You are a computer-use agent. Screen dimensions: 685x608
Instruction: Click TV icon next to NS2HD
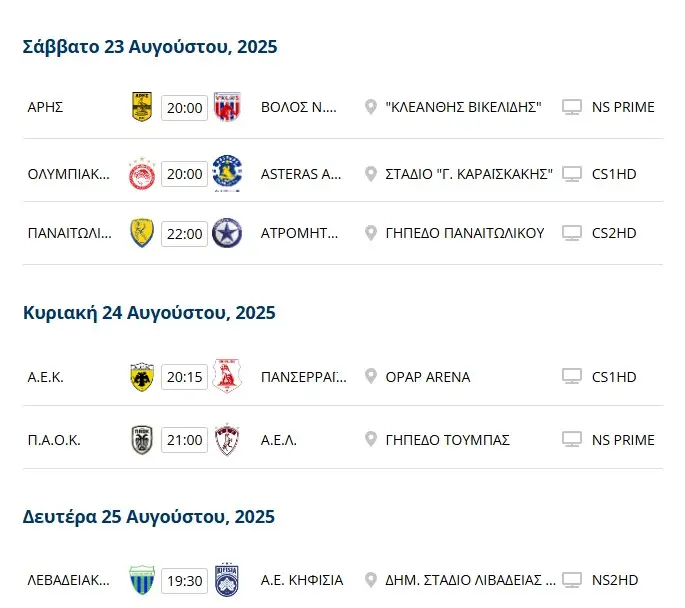(572, 580)
